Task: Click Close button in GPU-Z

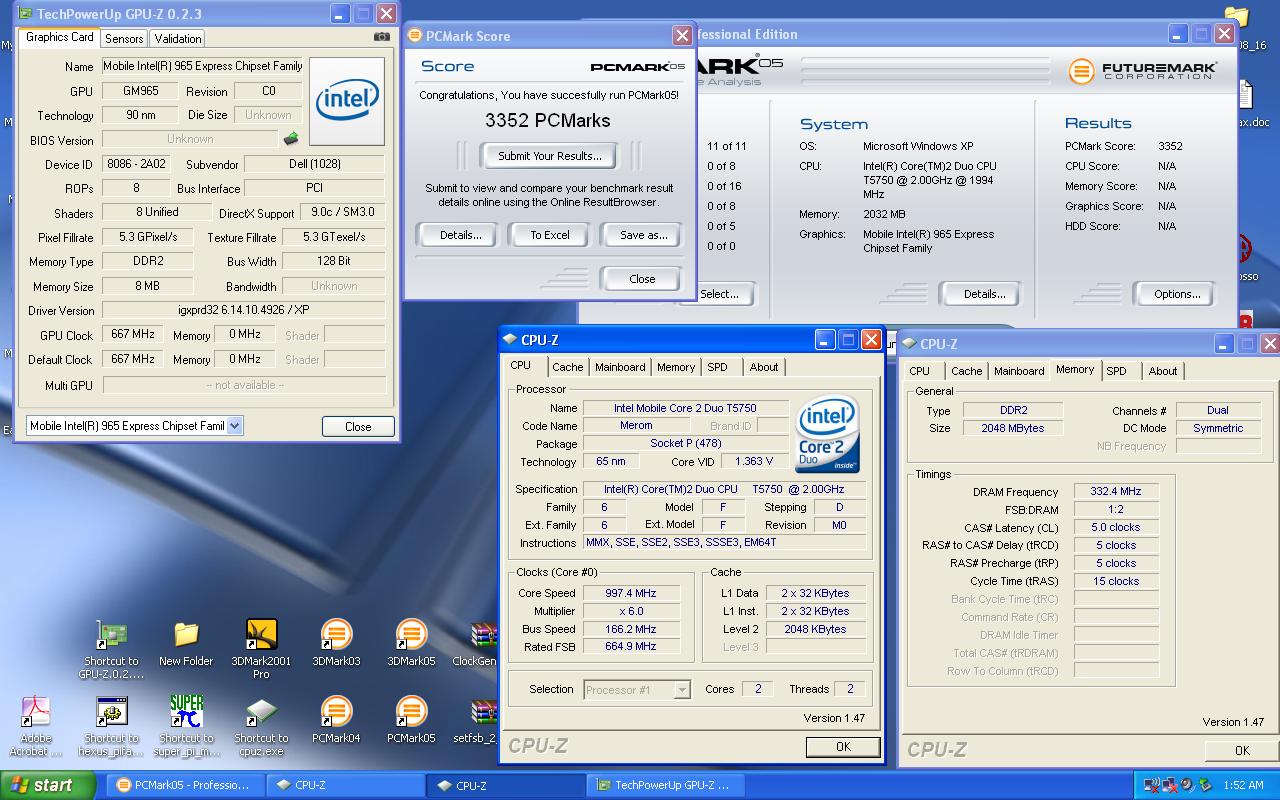Action: (358, 426)
